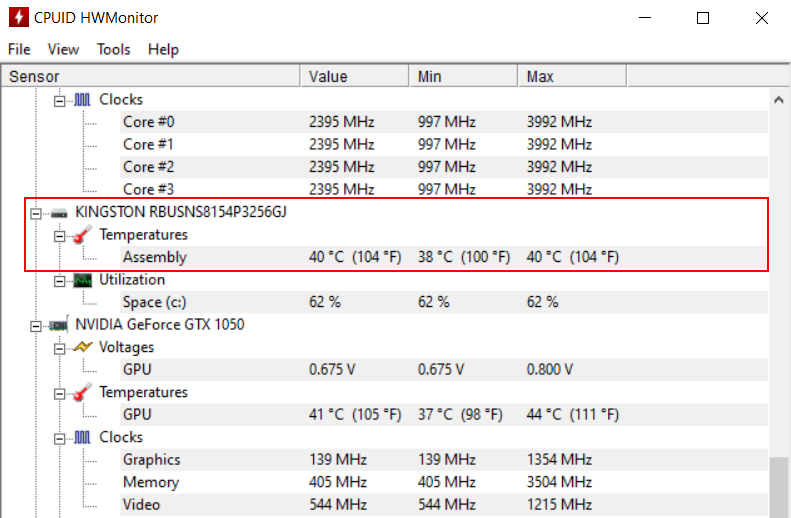Click GPU min temperature 37 °C (98 °F)
Viewport: 791px width, 518px height.
click(460, 415)
